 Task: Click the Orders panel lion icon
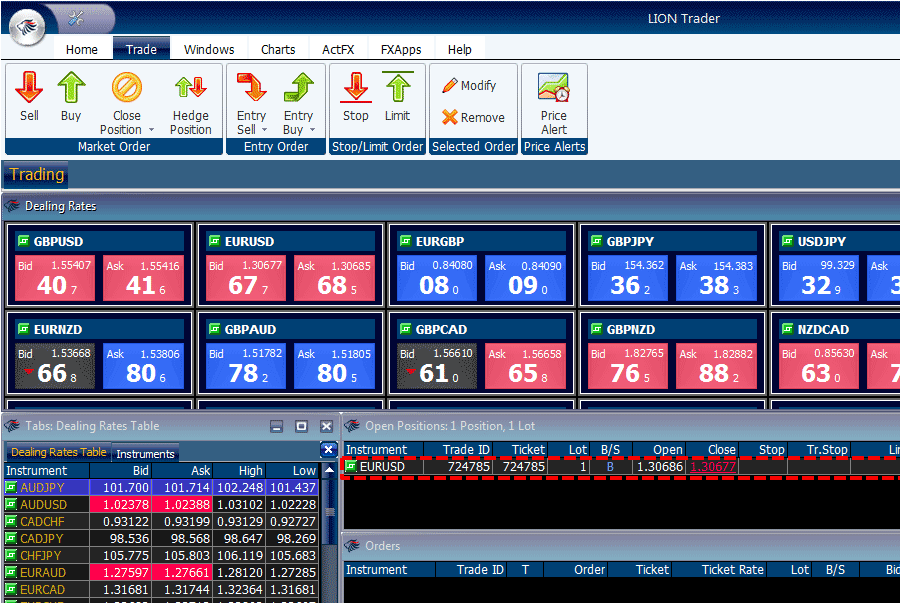(352, 545)
